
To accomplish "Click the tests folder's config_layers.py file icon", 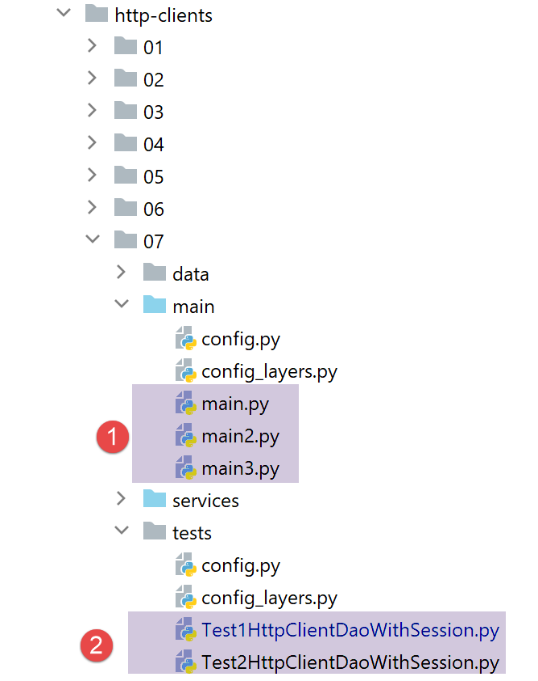I will click(x=186, y=597).
